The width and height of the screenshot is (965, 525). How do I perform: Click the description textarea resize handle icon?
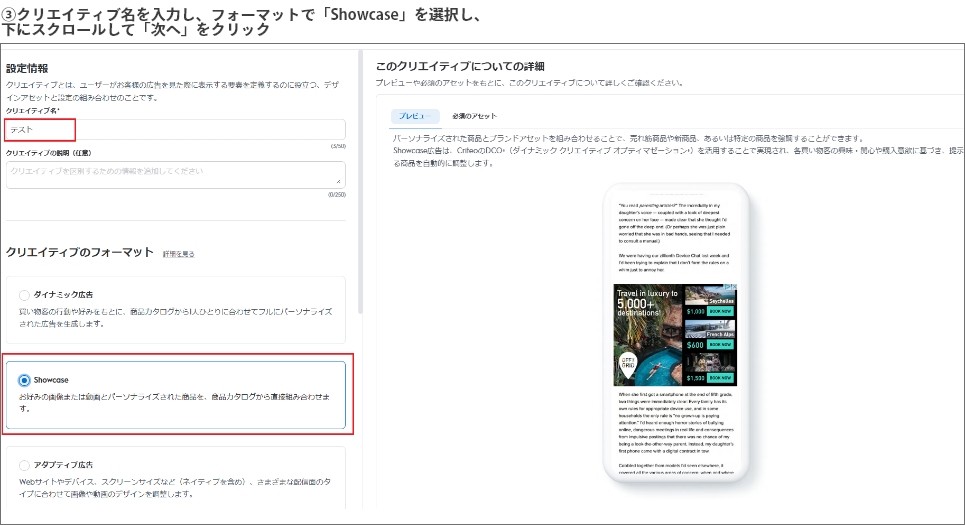coord(338,182)
